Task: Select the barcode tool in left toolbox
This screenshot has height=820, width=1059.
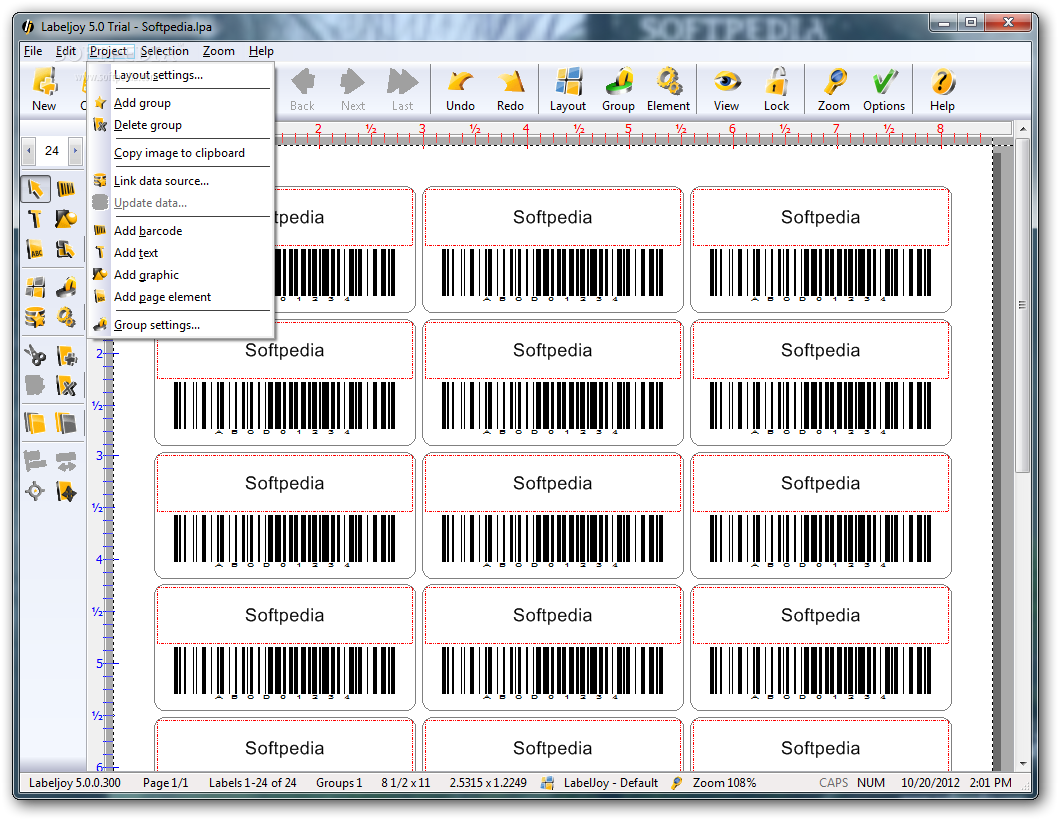Action: 66,188
